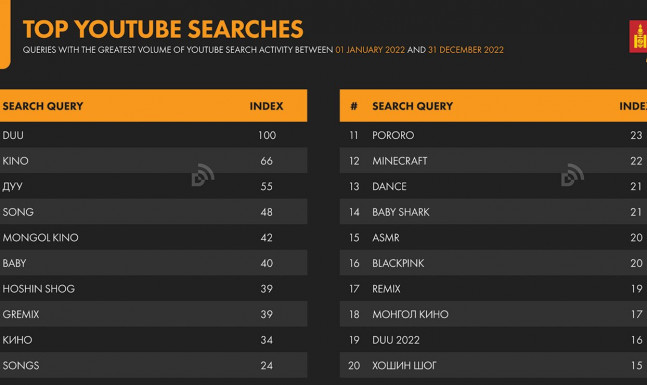Select the 'HOSHIN SHOG' query
The width and height of the screenshot is (647, 385).
(39, 288)
